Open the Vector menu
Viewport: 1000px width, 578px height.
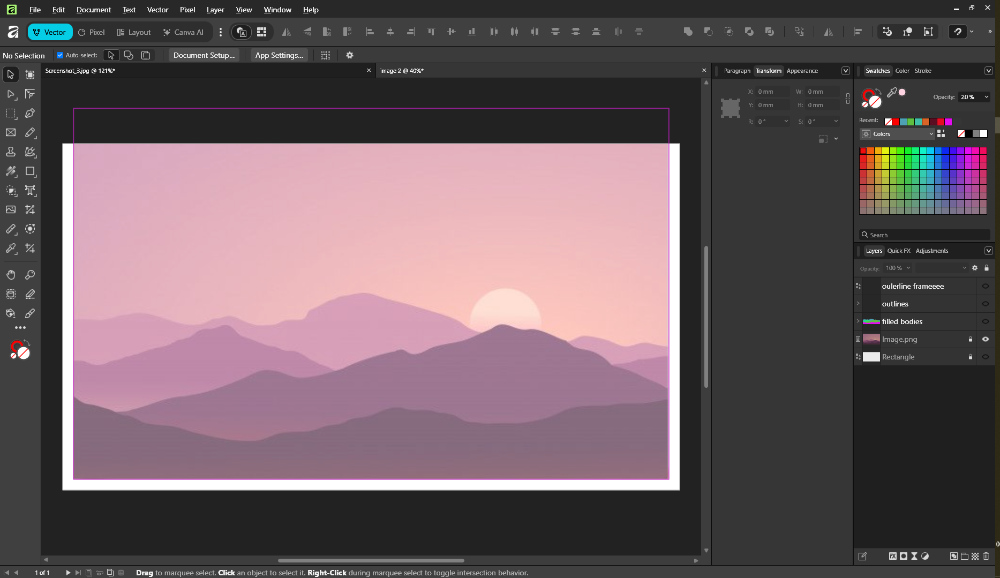[x=158, y=10]
